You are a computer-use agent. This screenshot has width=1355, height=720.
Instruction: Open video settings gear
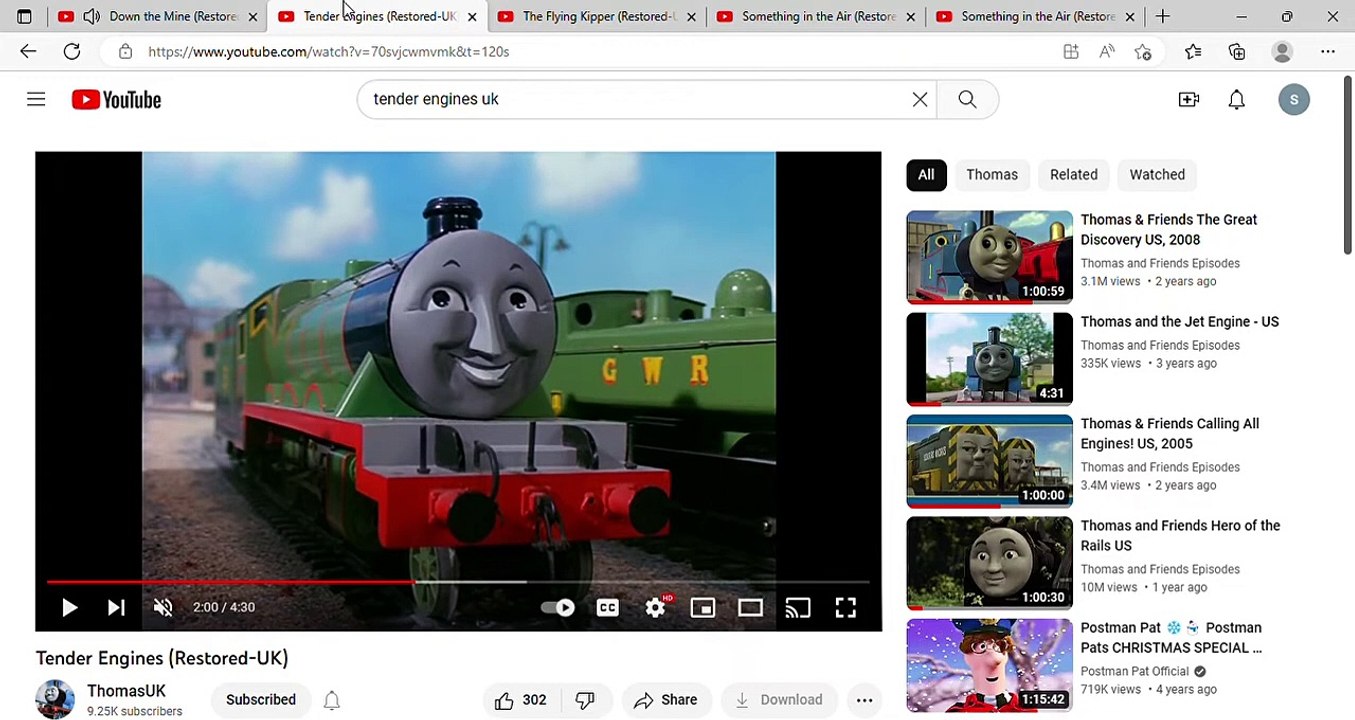click(655, 607)
